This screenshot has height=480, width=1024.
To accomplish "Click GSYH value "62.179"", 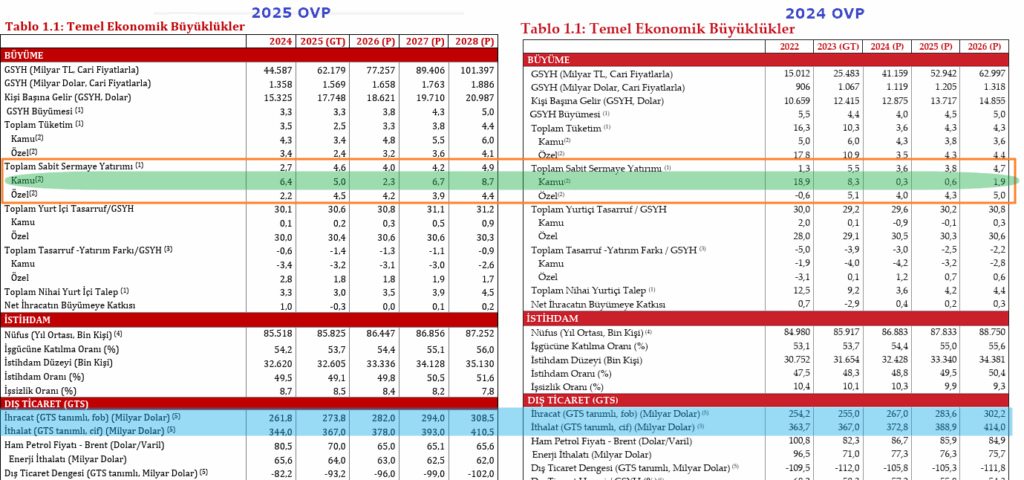I will click(x=332, y=70).
